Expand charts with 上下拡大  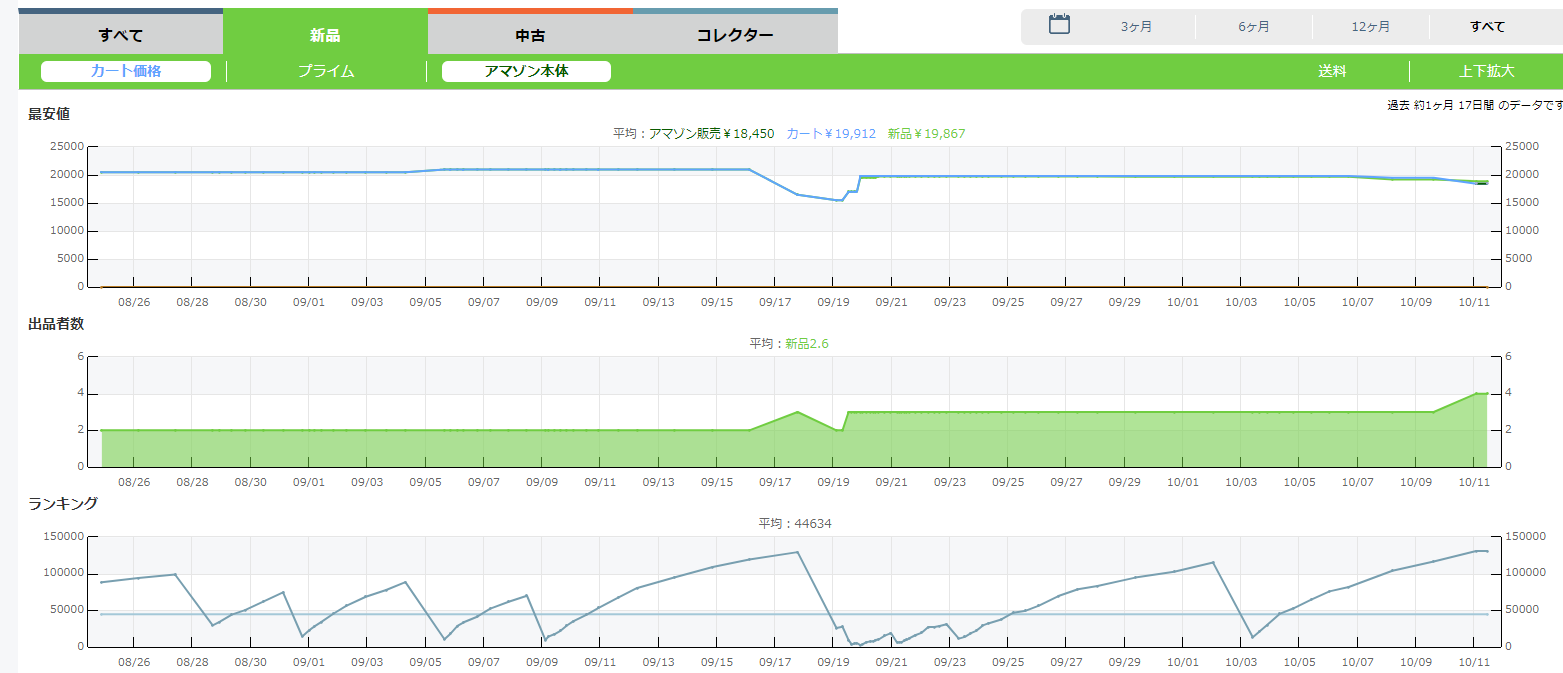pos(1486,71)
